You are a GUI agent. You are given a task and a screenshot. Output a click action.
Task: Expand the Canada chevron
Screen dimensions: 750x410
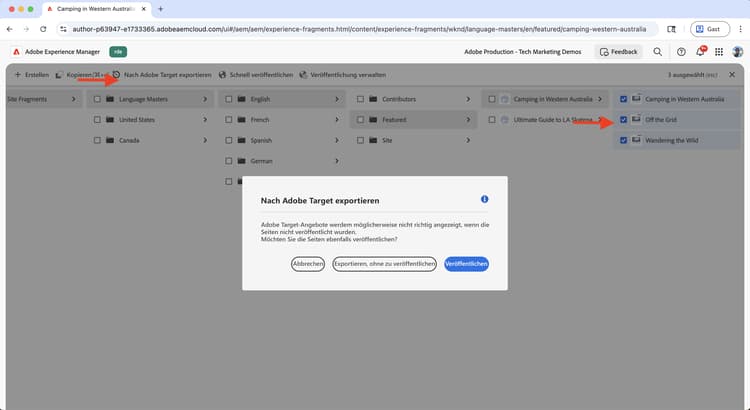pyautogui.click(x=205, y=140)
